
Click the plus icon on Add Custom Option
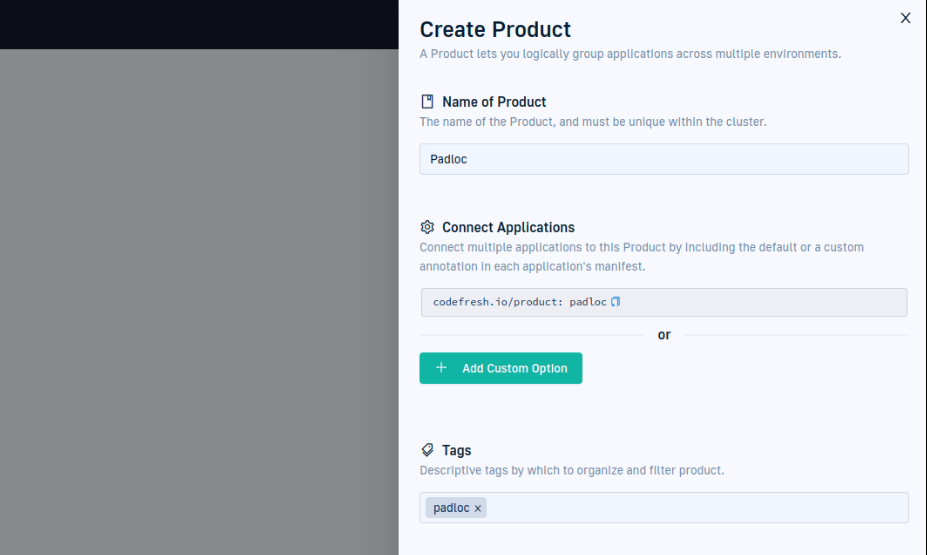pyautogui.click(x=441, y=368)
